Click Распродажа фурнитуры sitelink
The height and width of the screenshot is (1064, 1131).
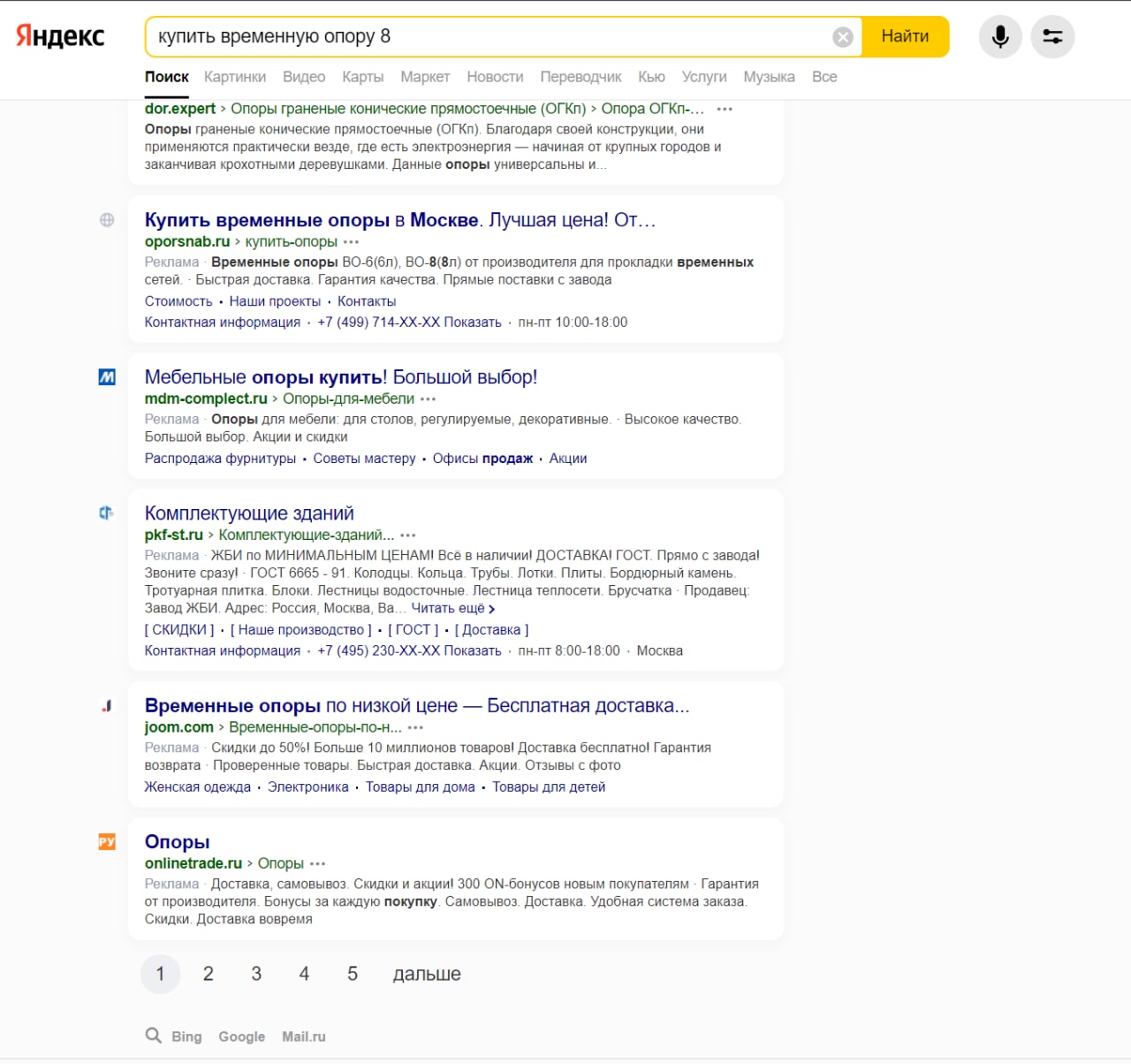(220, 459)
